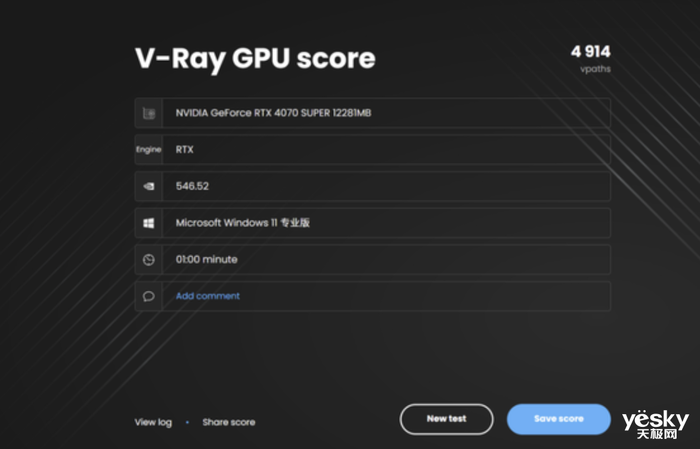Click the V-Ray GPU score heading
Image resolution: width=700 pixels, height=449 pixels.
[x=255, y=59]
